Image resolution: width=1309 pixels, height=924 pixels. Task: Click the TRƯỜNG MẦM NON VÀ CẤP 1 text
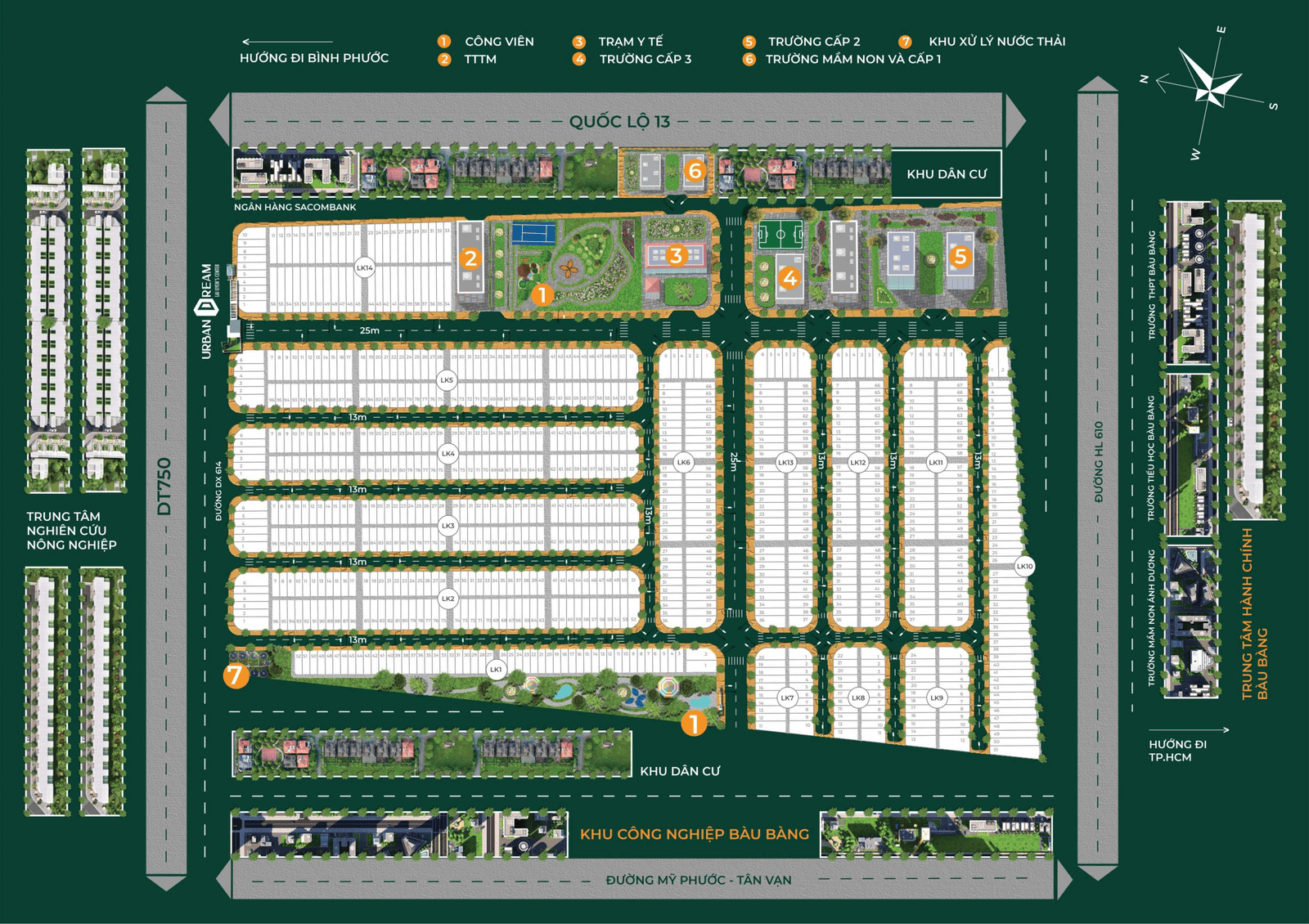pyautogui.click(x=853, y=60)
